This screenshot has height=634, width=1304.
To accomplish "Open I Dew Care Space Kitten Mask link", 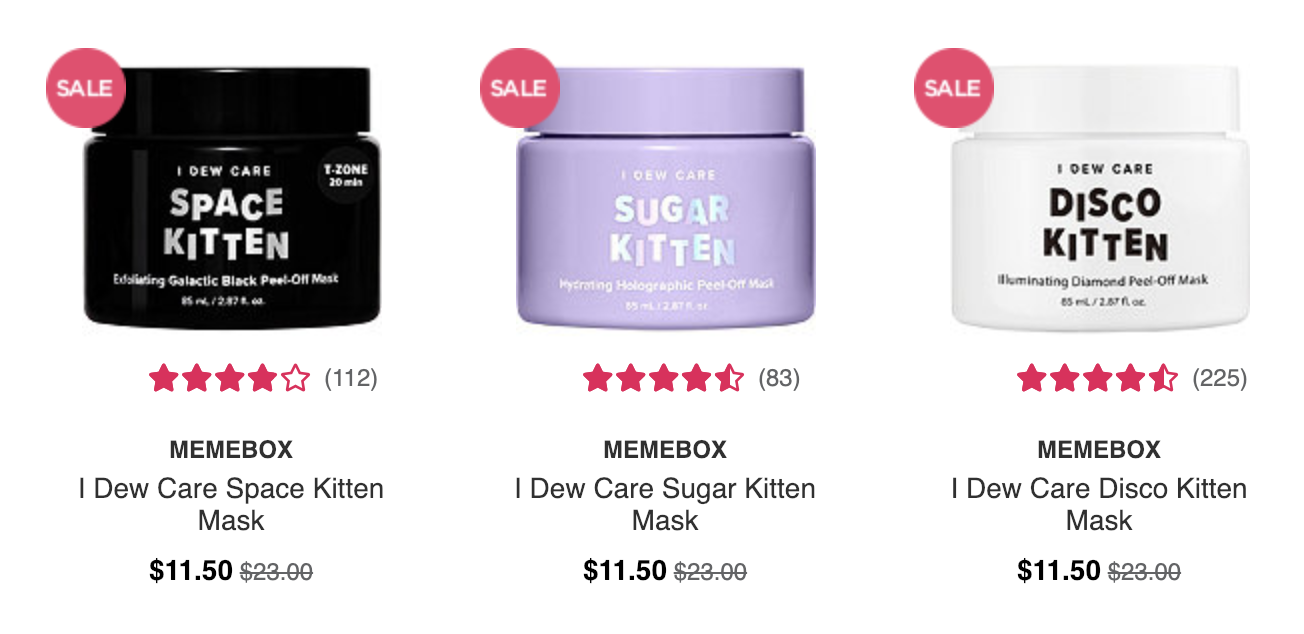I will (x=231, y=505).
